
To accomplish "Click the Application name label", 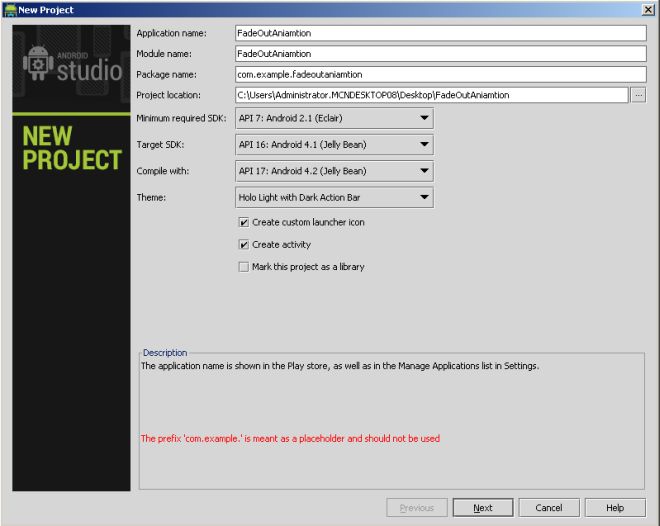I will (171, 33).
